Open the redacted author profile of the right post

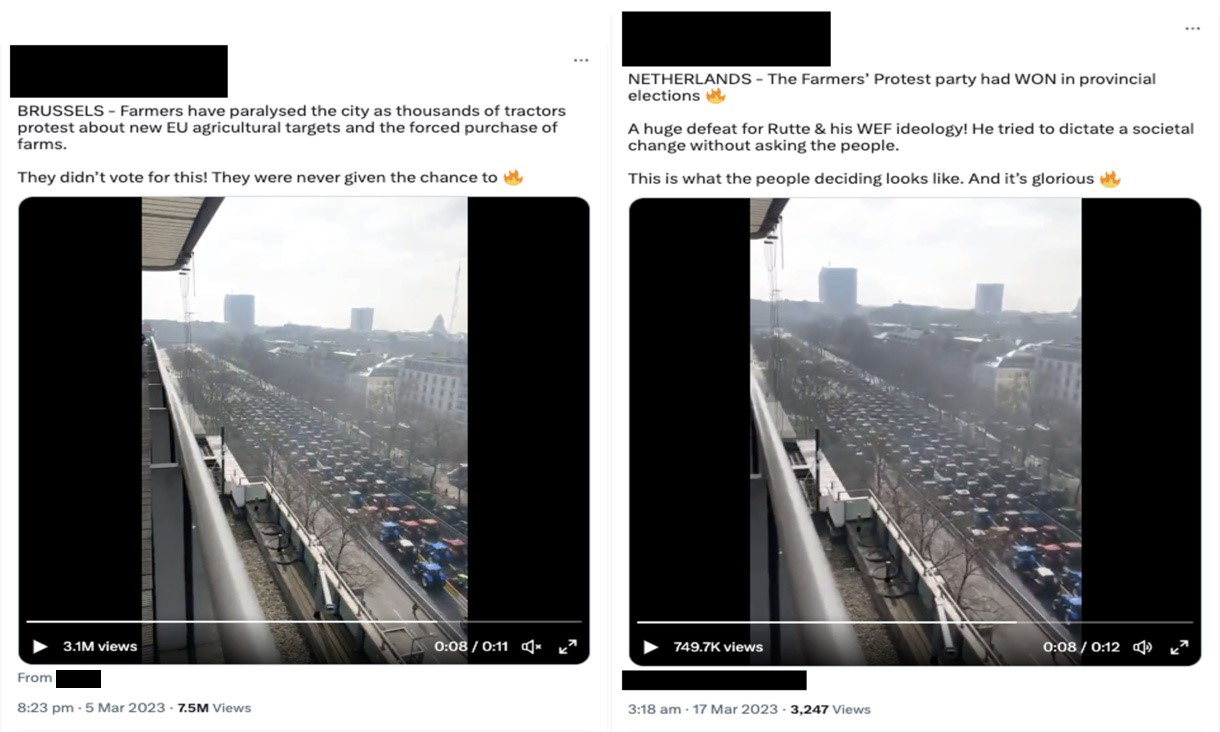click(726, 39)
